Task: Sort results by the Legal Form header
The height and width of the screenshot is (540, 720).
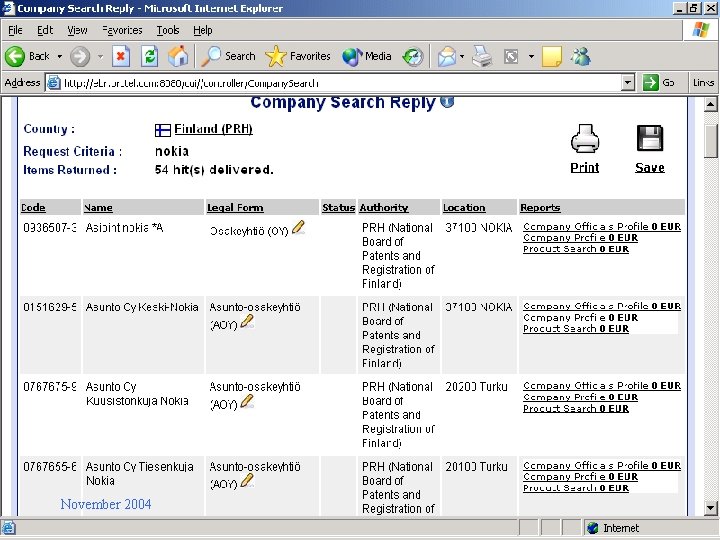Action: 235,208
